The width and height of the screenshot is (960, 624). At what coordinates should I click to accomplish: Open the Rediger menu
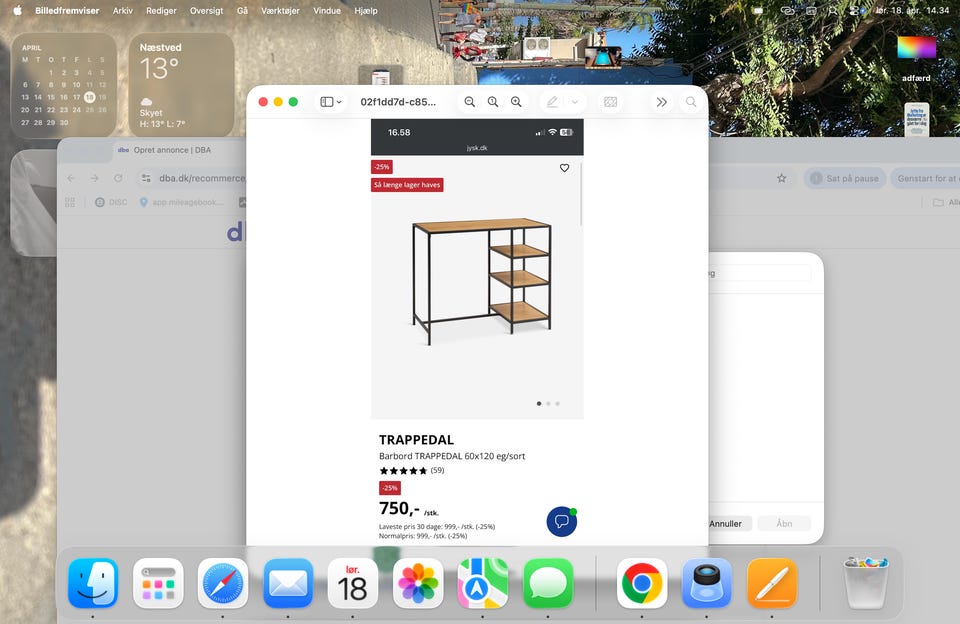tap(161, 10)
